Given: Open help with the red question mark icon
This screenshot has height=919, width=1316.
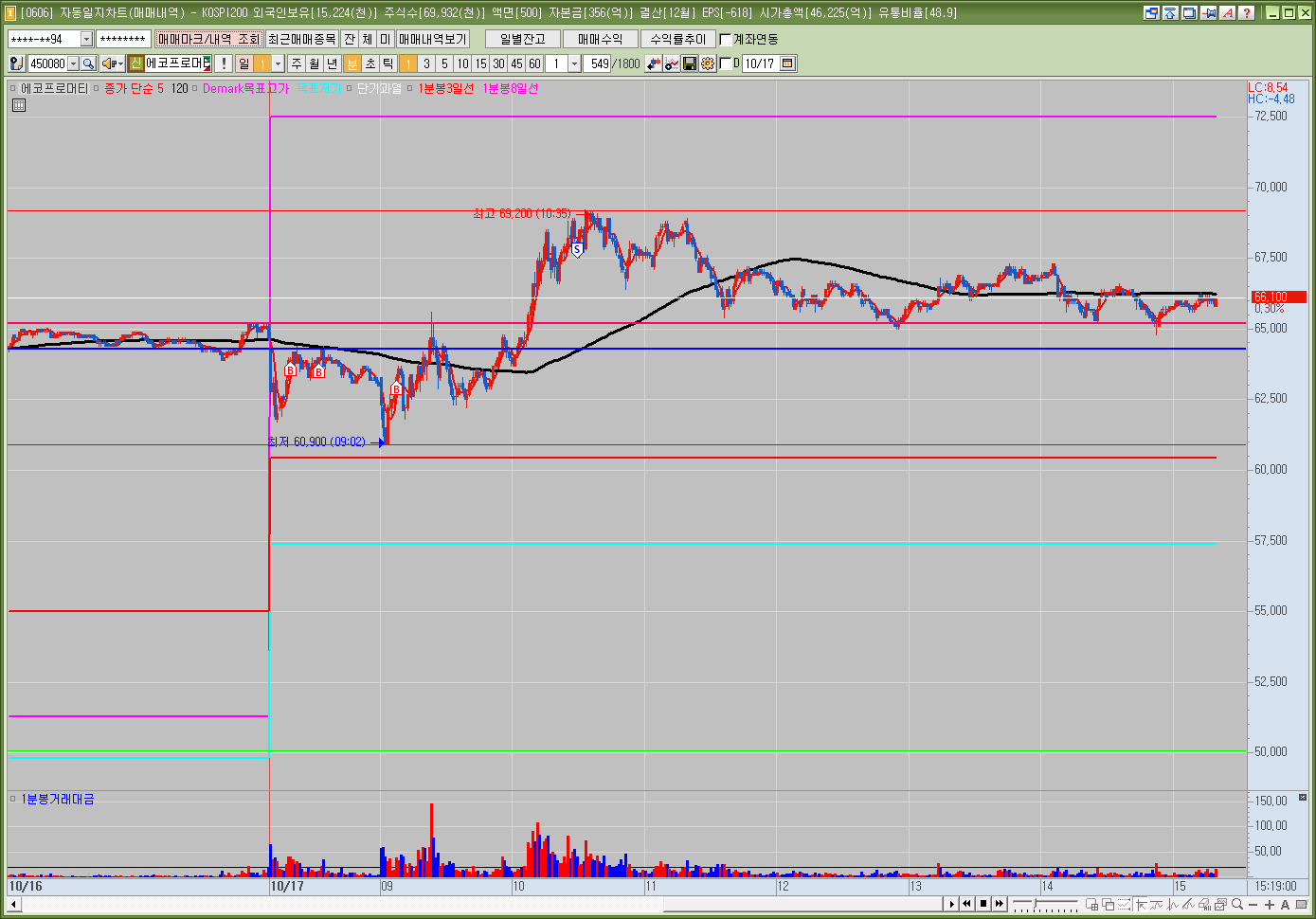Looking at the screenshot, I should tap(1247, 12).
